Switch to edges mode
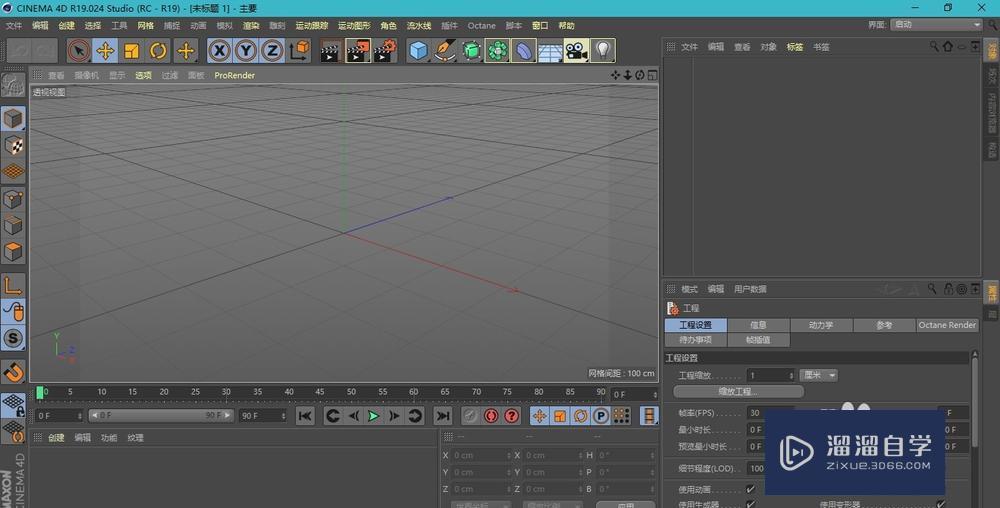 tap(13, 226)
